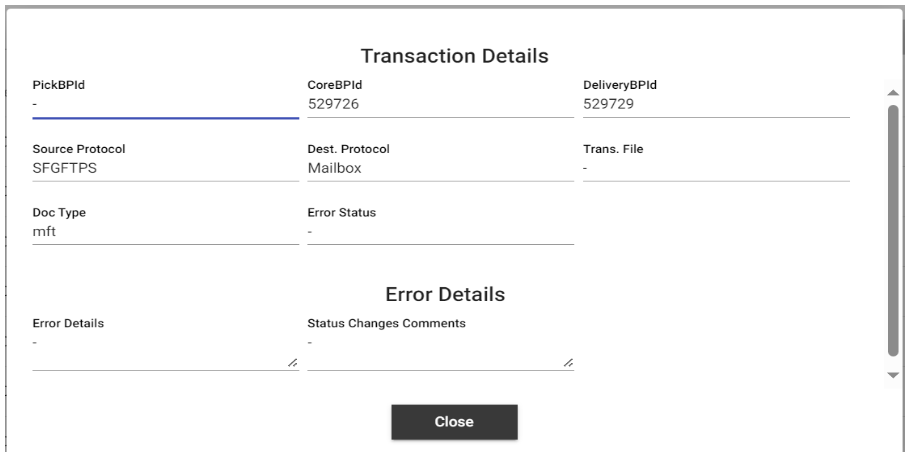Click the DeliveryBPId field showing 529729

coord(716,105)
